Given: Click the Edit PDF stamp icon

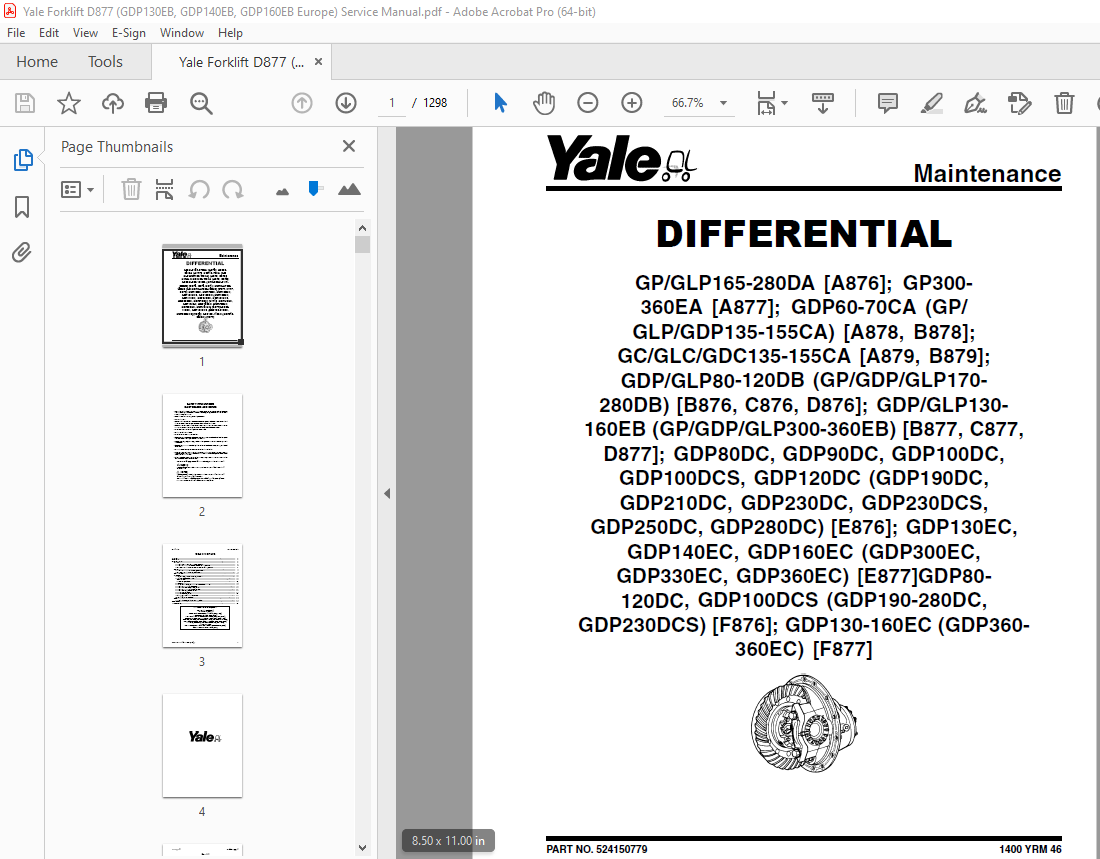Looking at the screenshot, I should (1019, 103).
